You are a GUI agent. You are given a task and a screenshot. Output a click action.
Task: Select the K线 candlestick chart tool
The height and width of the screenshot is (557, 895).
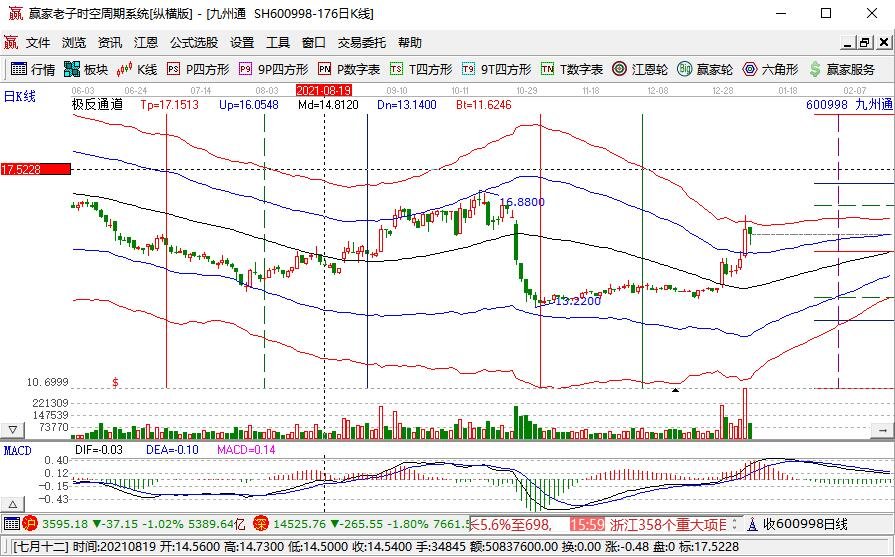(136, 70)
